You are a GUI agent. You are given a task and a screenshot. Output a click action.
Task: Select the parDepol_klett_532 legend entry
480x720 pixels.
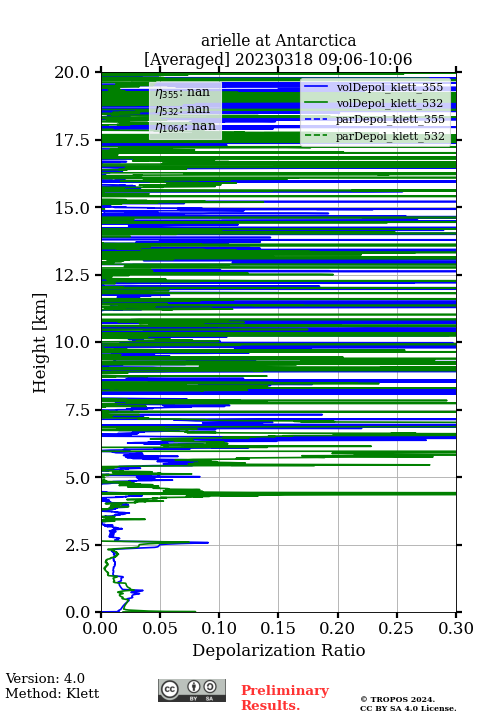pos(374,136)
